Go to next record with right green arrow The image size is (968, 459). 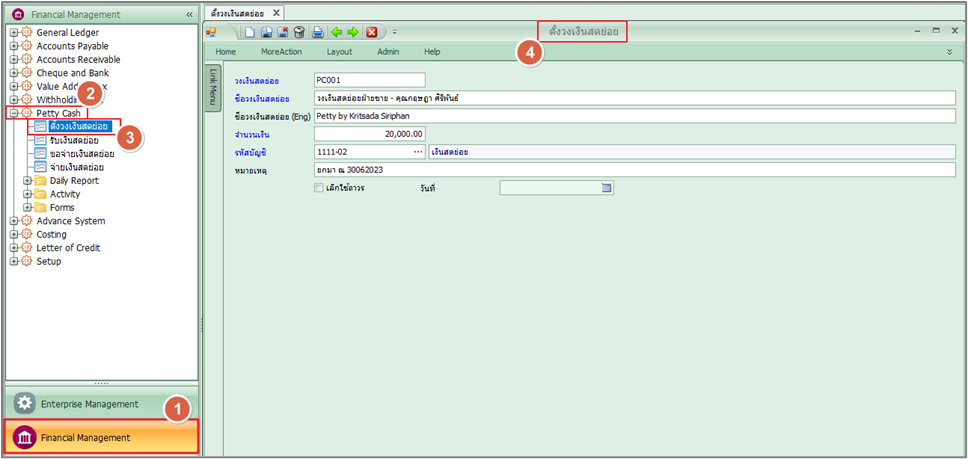352,32
